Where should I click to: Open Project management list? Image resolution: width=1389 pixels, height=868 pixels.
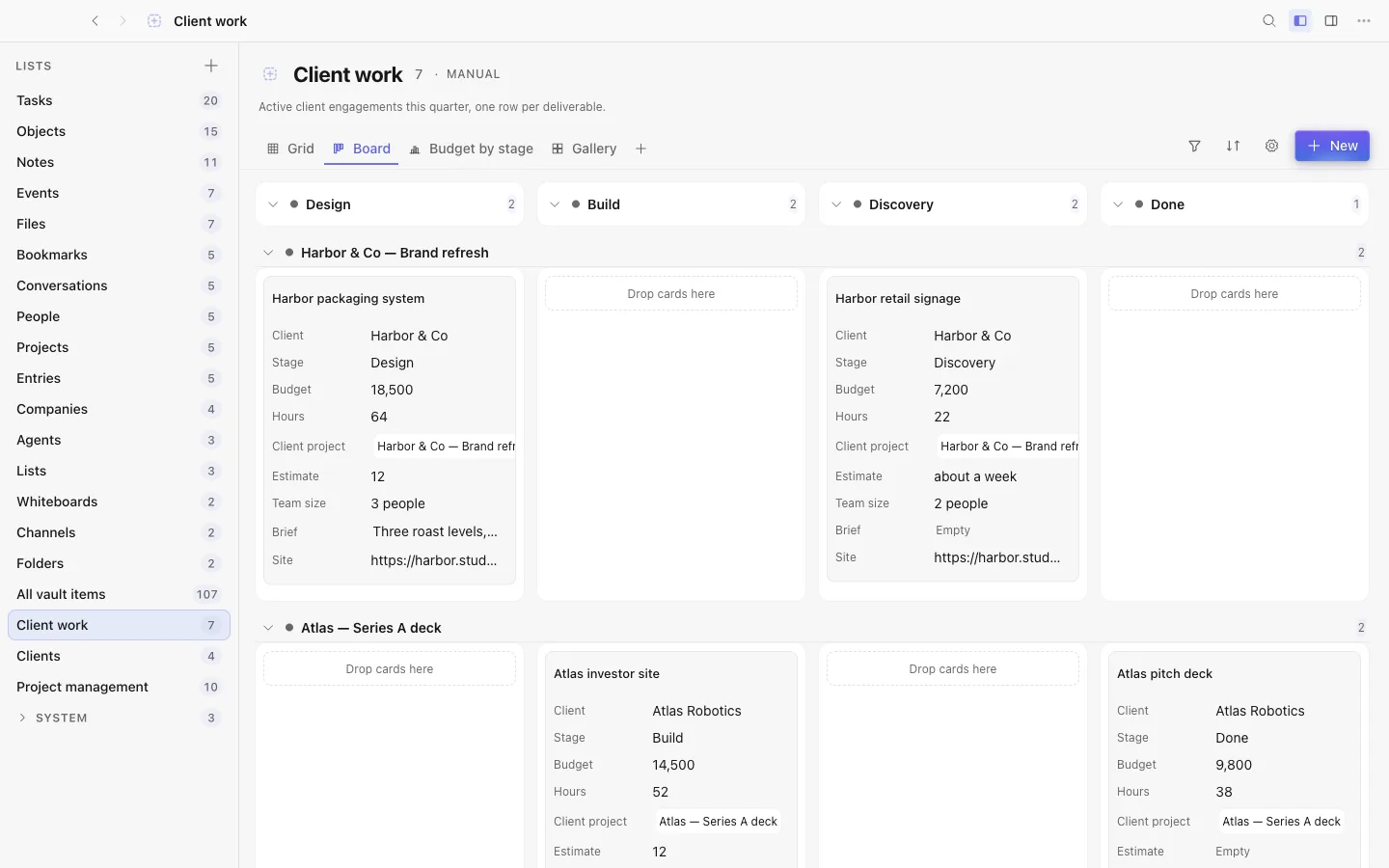[119, 687]
